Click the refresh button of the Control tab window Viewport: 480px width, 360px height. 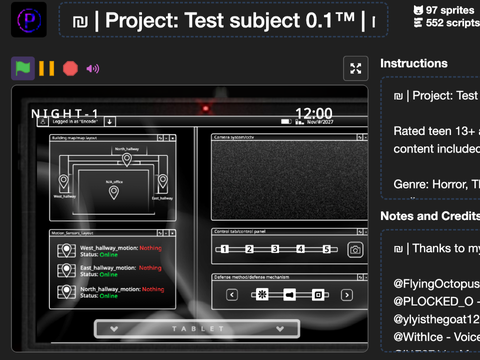360,231
